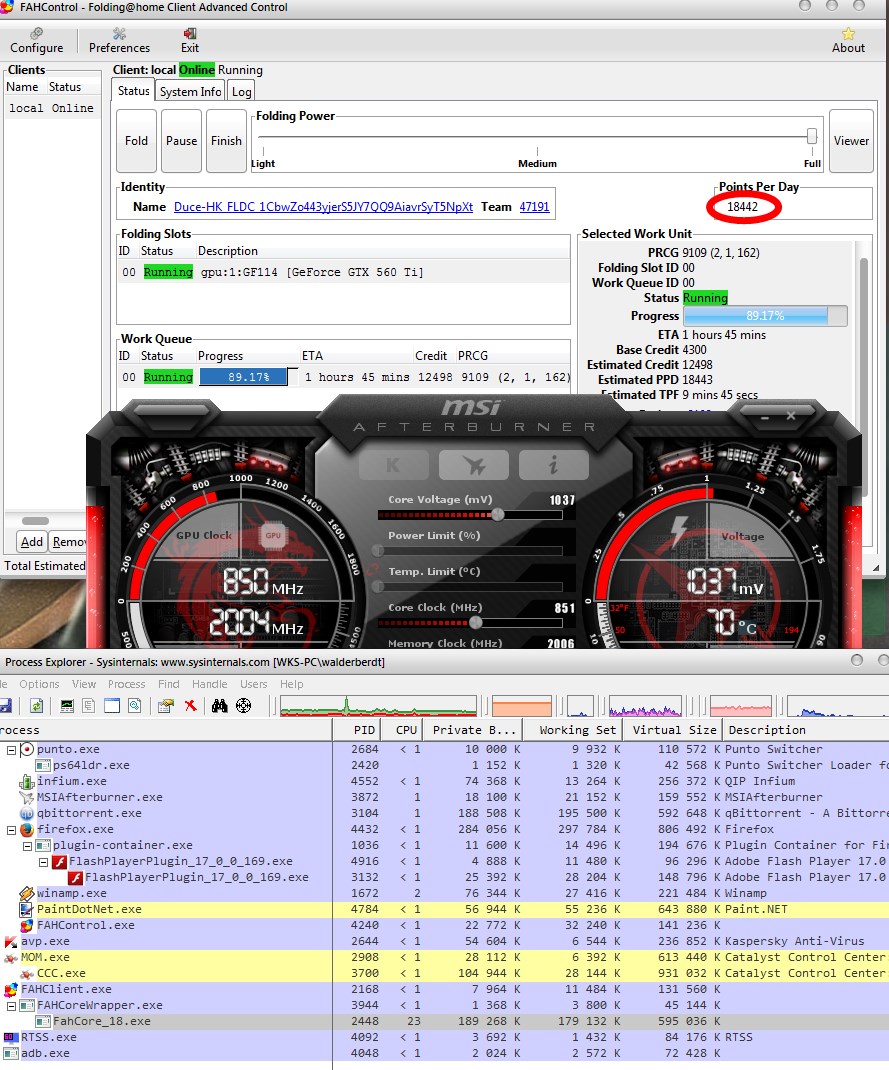Click the binoculars Find icon

click(x=219, y=706)
